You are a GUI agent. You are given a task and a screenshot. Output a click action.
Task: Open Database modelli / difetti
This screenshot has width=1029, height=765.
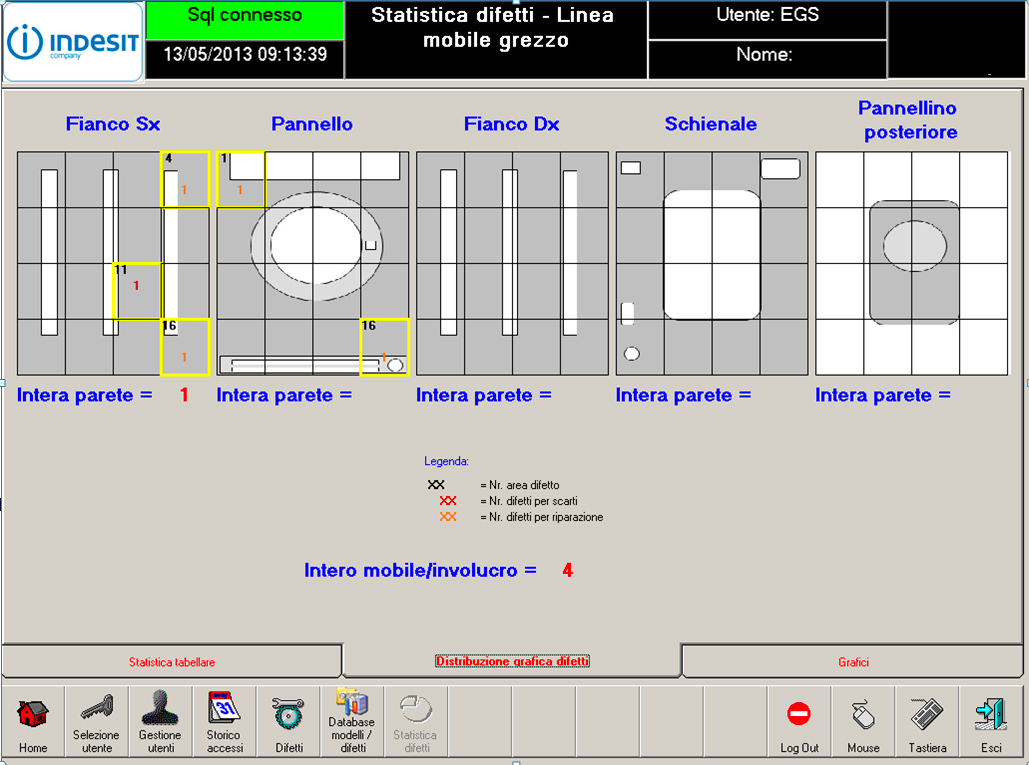352,722
